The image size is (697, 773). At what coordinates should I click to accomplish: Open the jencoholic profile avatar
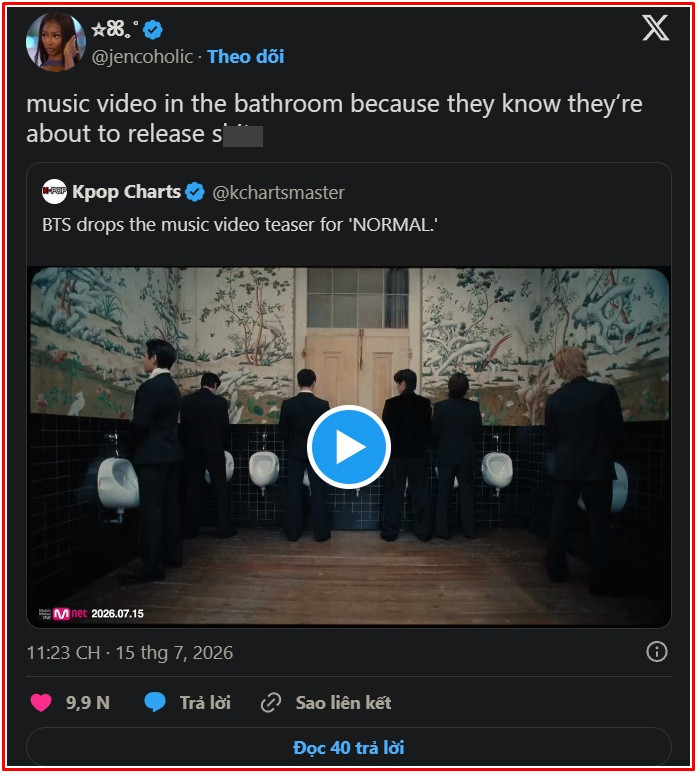pyautogui.click(x=55, y=41)
